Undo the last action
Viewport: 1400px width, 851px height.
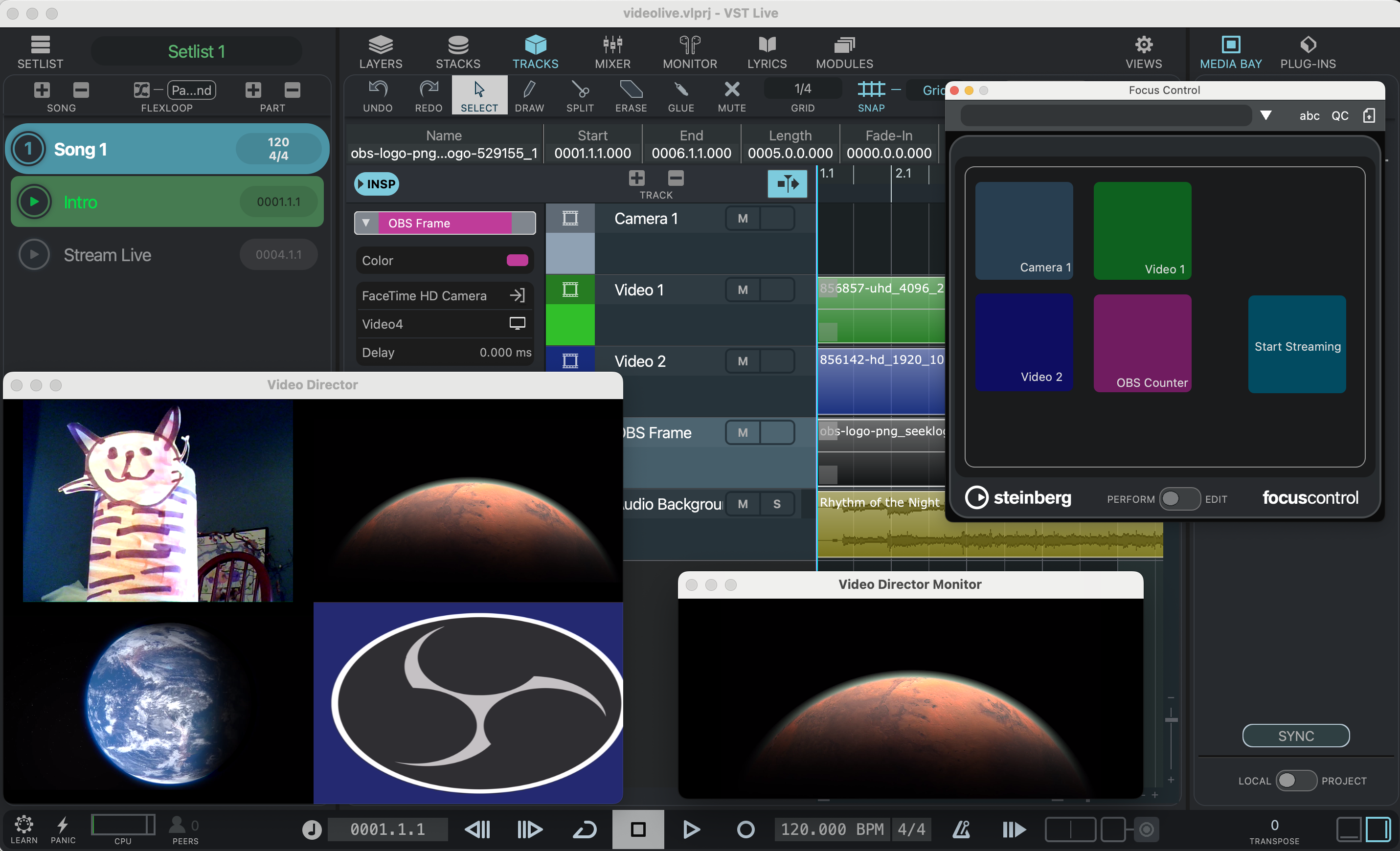(378, 95)
